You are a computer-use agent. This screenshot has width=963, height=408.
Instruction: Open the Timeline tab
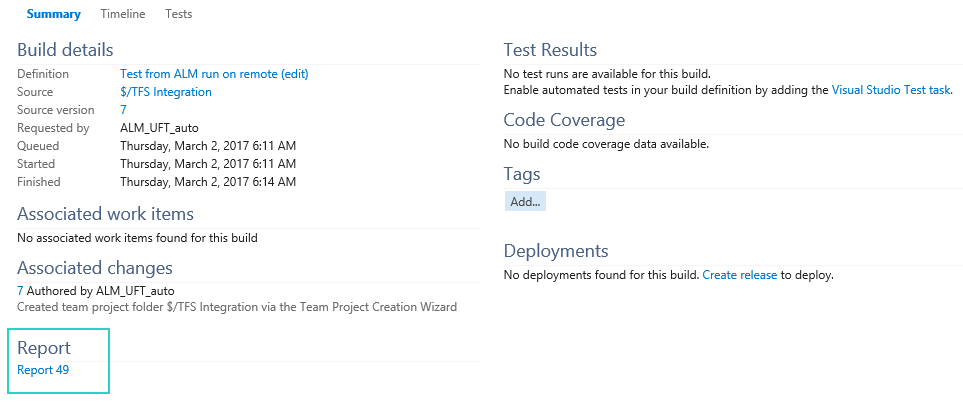(123, 14)
